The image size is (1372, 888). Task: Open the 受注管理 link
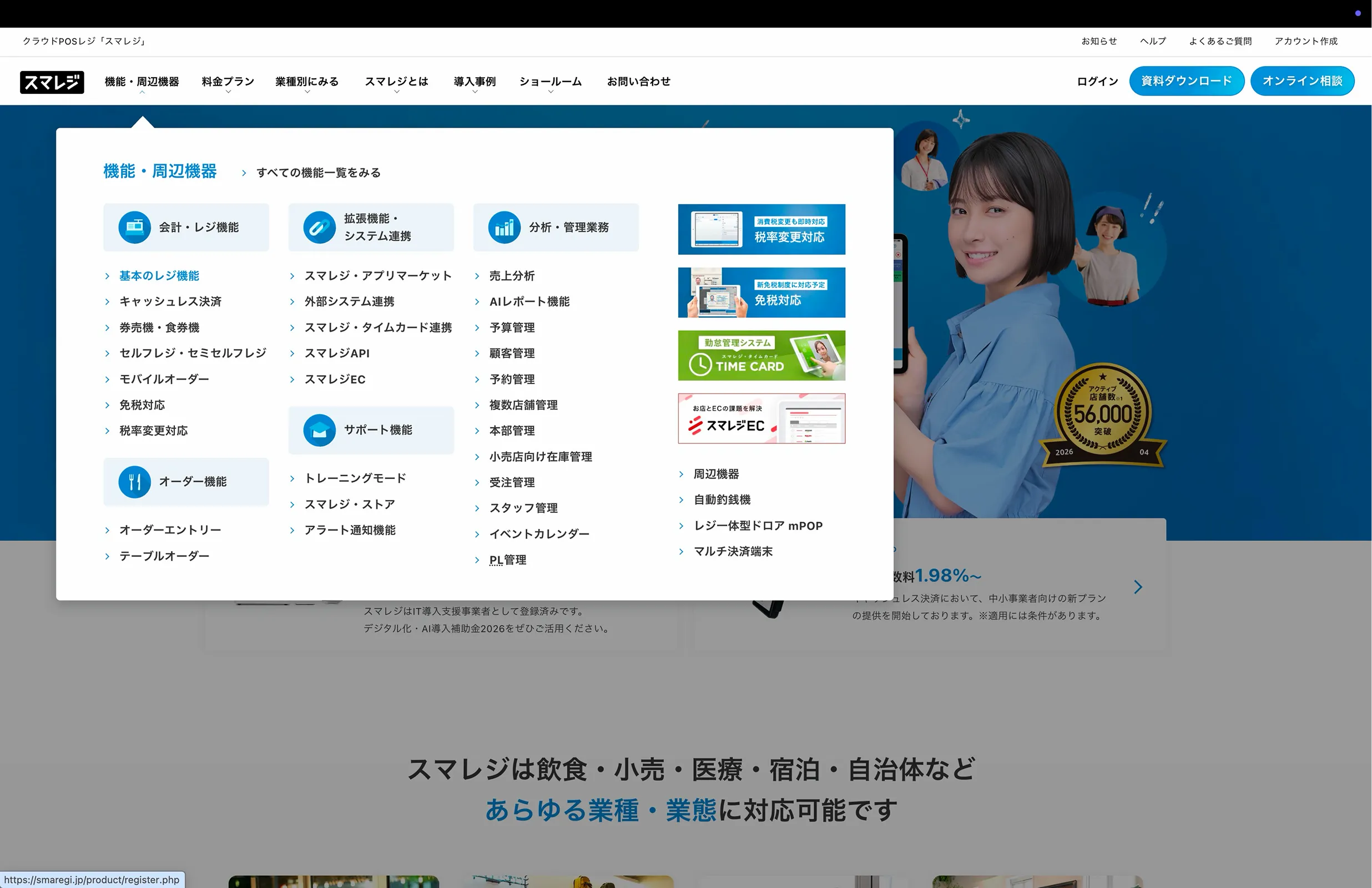point(512,482)
